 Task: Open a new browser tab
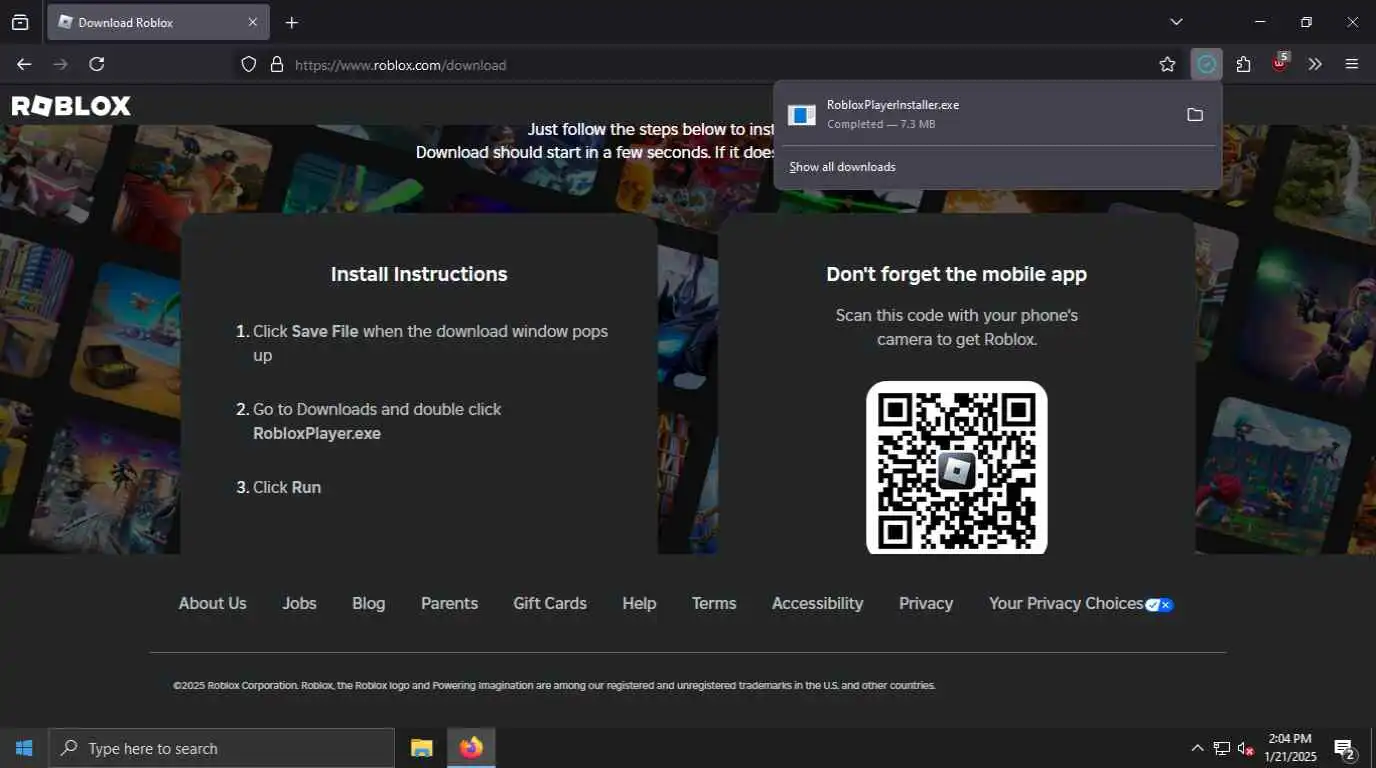(x=291, y=22)
